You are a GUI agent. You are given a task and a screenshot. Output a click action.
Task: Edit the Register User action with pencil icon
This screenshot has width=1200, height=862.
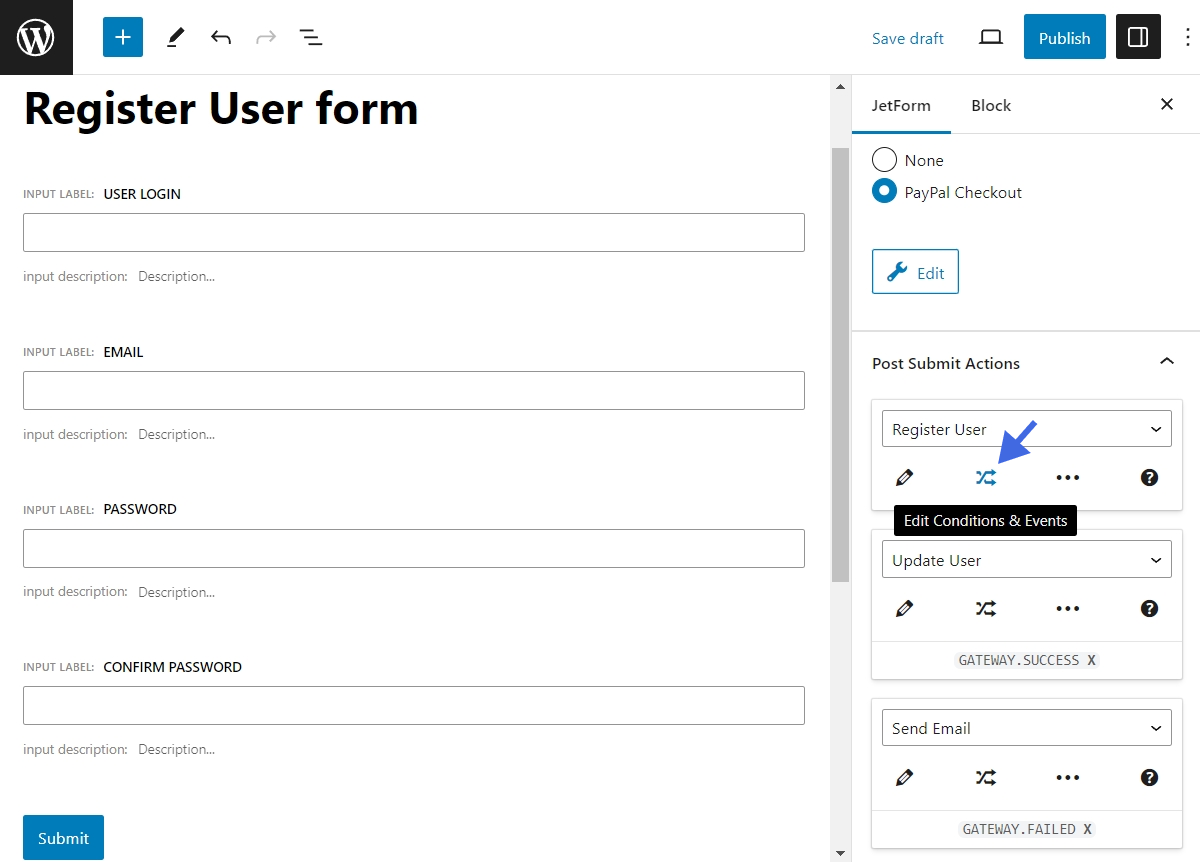905,478
